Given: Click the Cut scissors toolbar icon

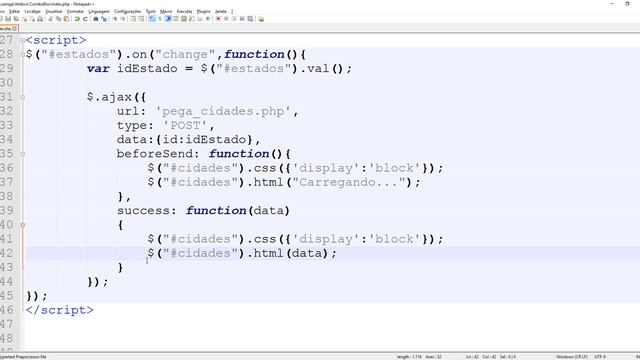Looking at the screenshot, I should point(50,19).
